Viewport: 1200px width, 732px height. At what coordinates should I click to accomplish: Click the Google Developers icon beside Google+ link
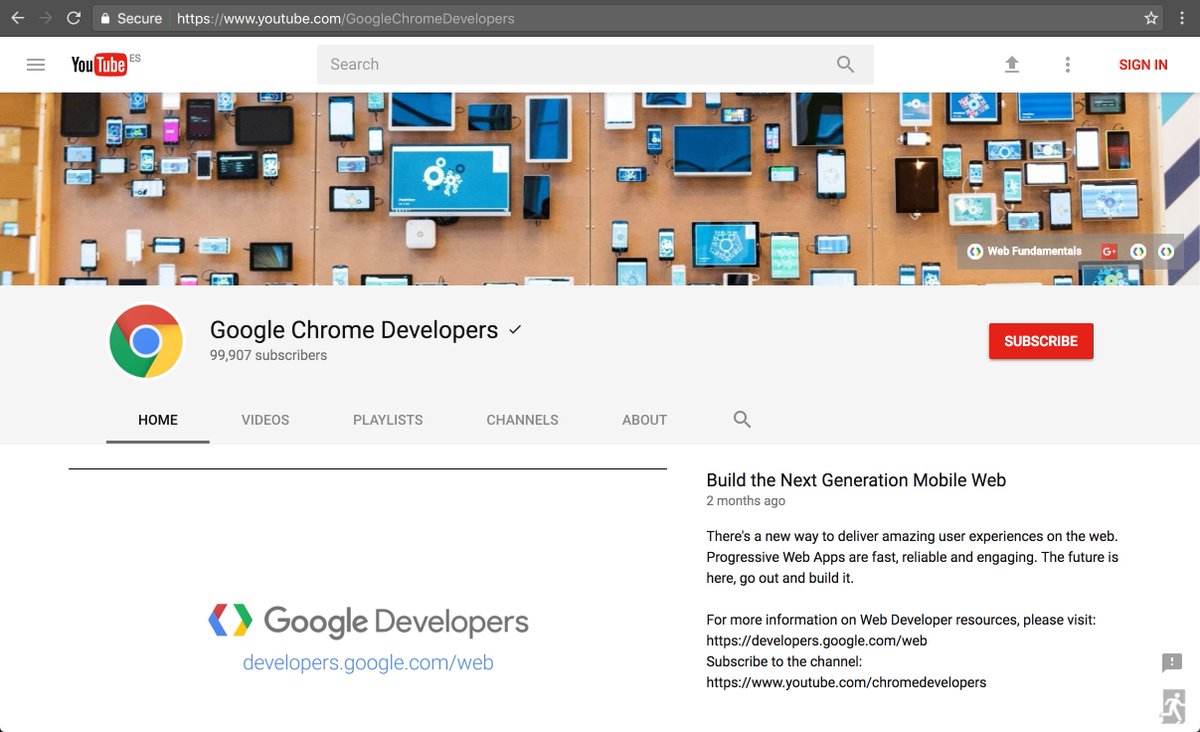1138,252
